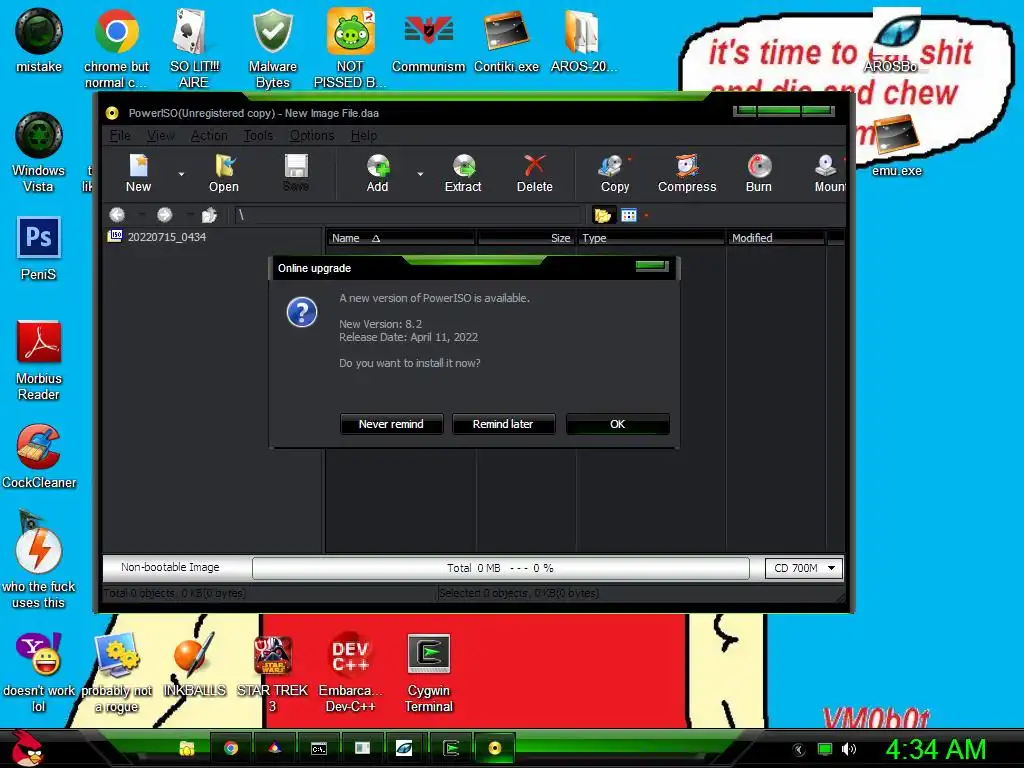Click the Never remind button

(391, 424)
